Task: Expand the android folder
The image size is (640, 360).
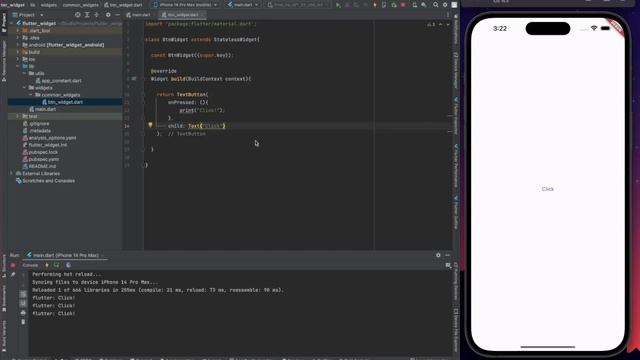Action: [x=18, y=45]
